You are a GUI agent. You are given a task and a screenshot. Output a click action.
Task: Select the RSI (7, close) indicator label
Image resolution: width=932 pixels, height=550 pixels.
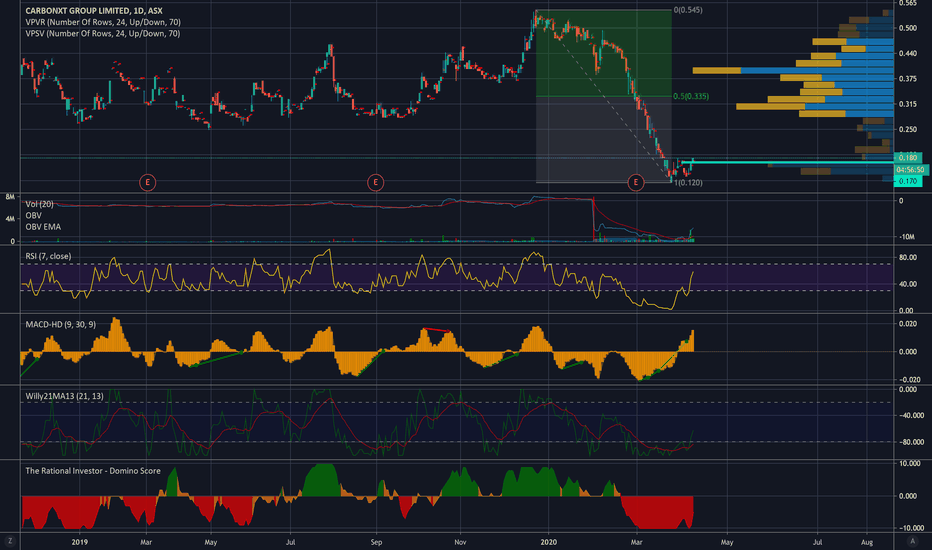point(48,256)
